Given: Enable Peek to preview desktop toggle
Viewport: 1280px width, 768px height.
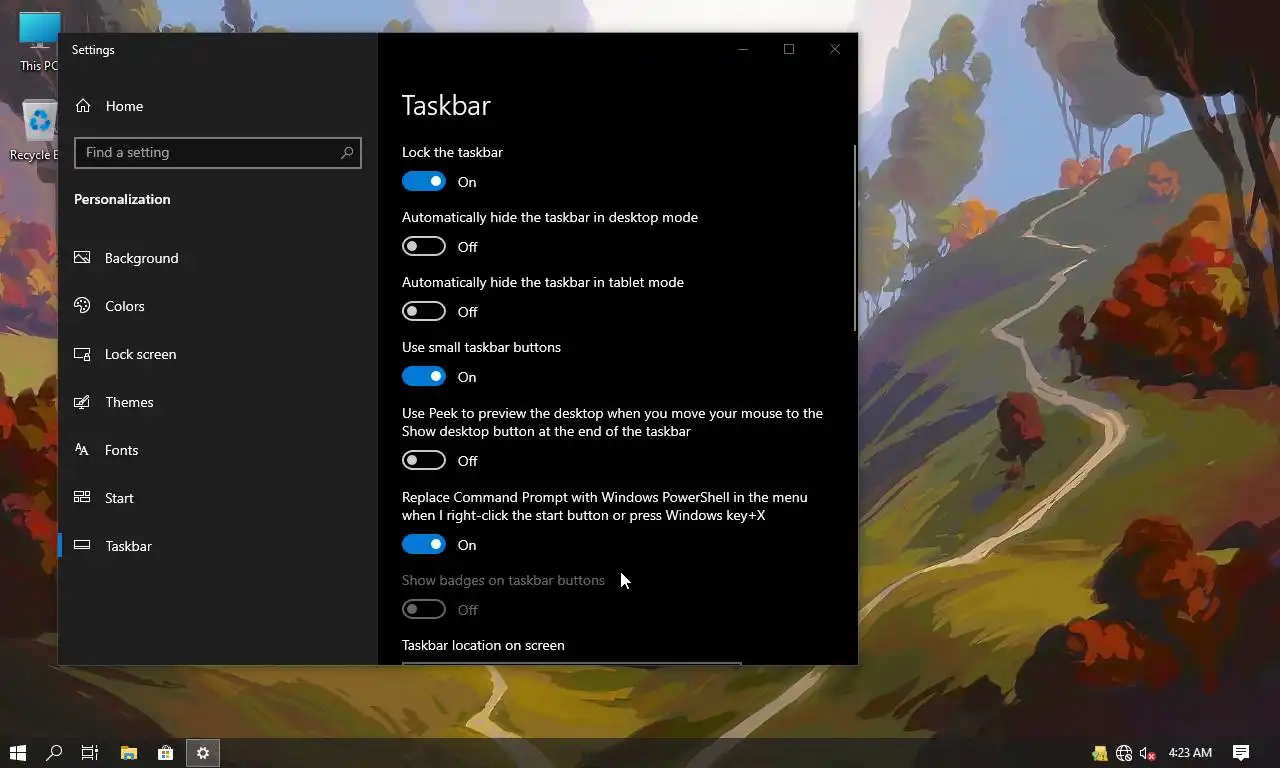Looking at the screenshot, I should pos(424,461).
